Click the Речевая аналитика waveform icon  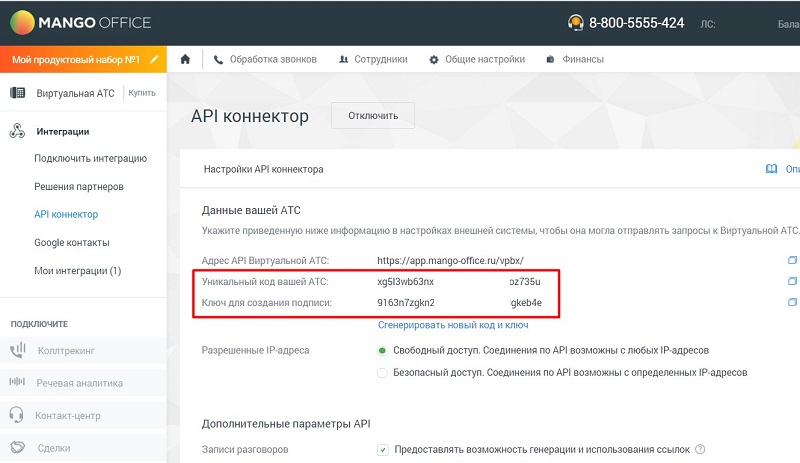[x=17, y=382]
